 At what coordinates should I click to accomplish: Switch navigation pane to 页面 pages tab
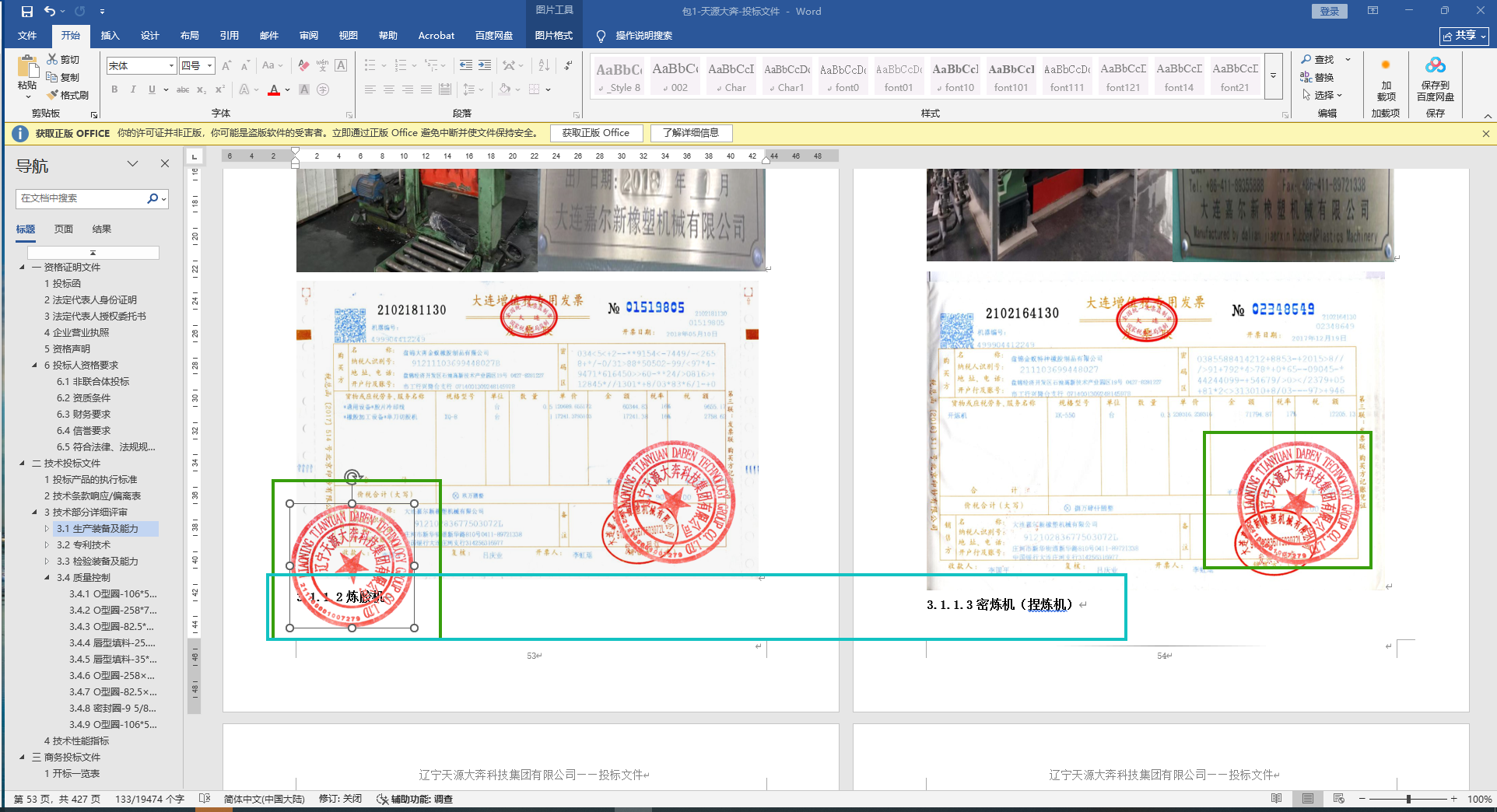(64, 229)
